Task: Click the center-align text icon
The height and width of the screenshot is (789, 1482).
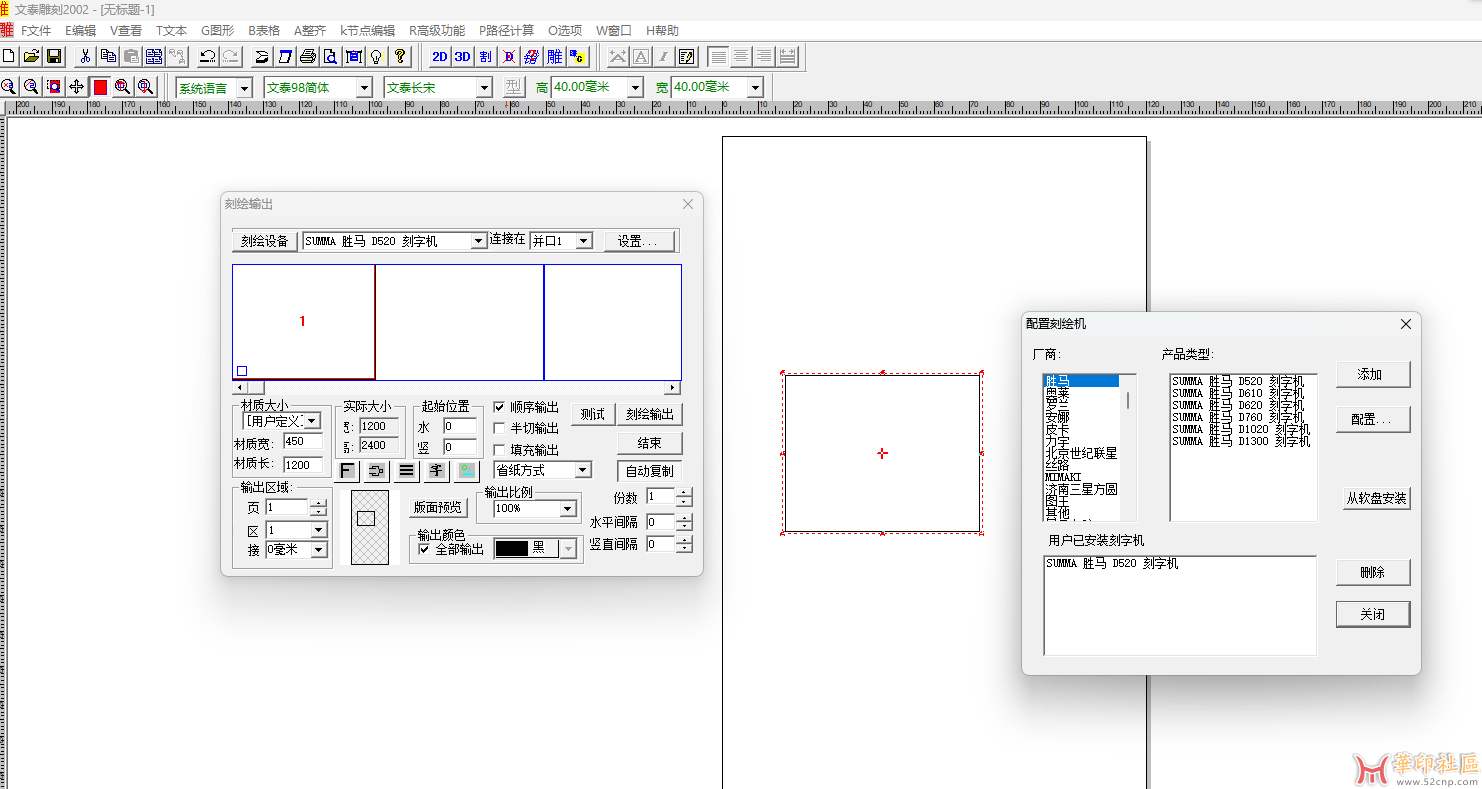Action: (x=741, y=56)
